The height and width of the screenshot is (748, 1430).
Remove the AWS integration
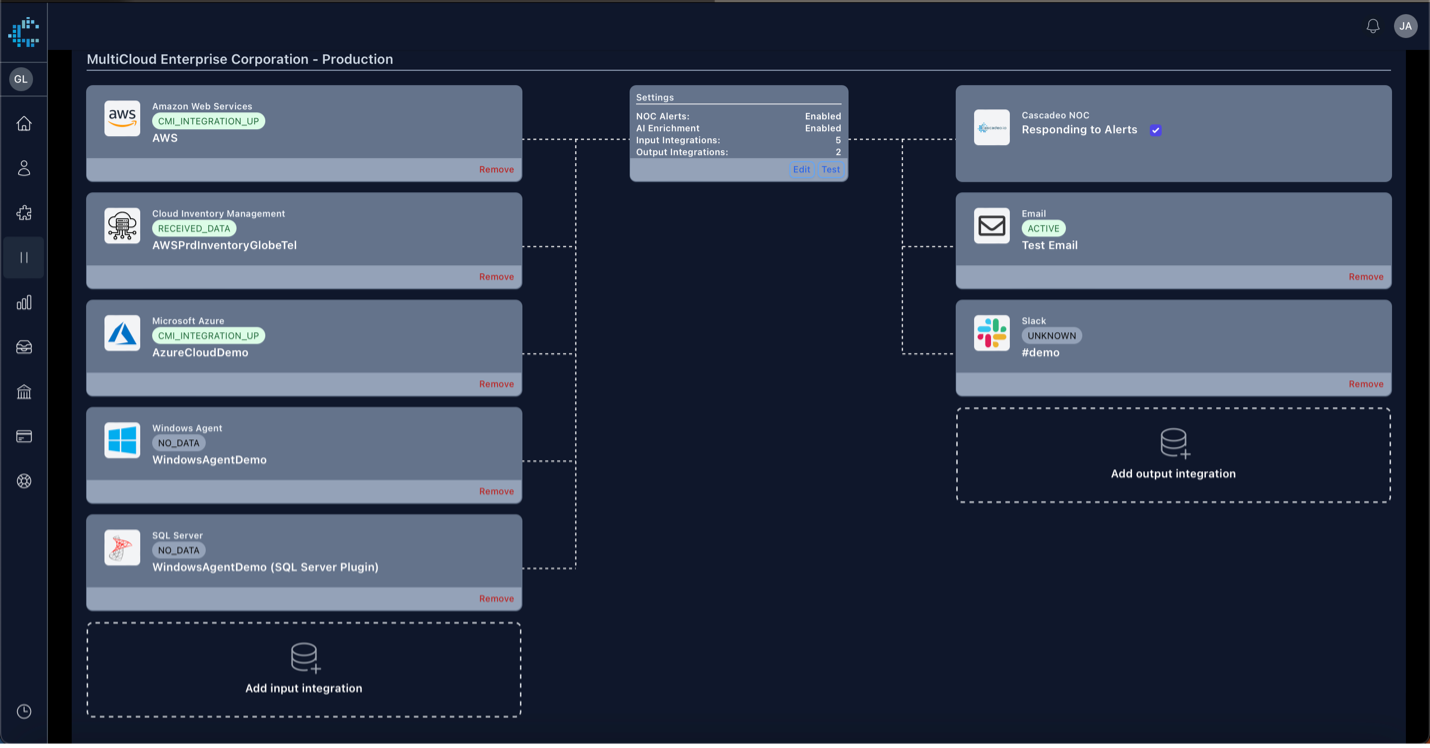(x=496, y=170)
